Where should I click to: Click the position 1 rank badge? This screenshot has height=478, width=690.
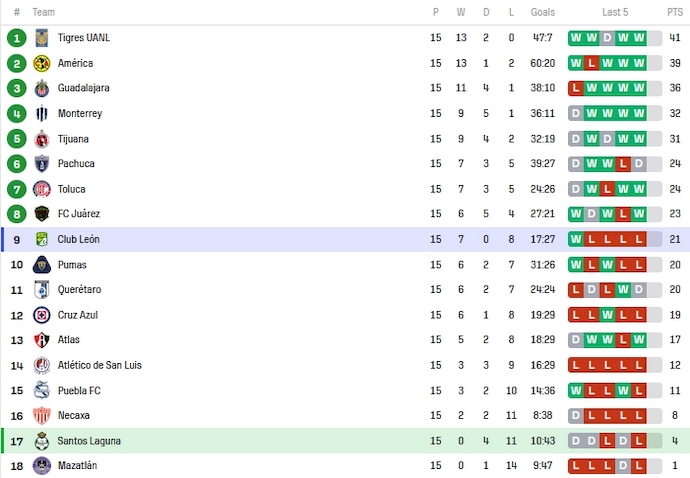point(16,38)
